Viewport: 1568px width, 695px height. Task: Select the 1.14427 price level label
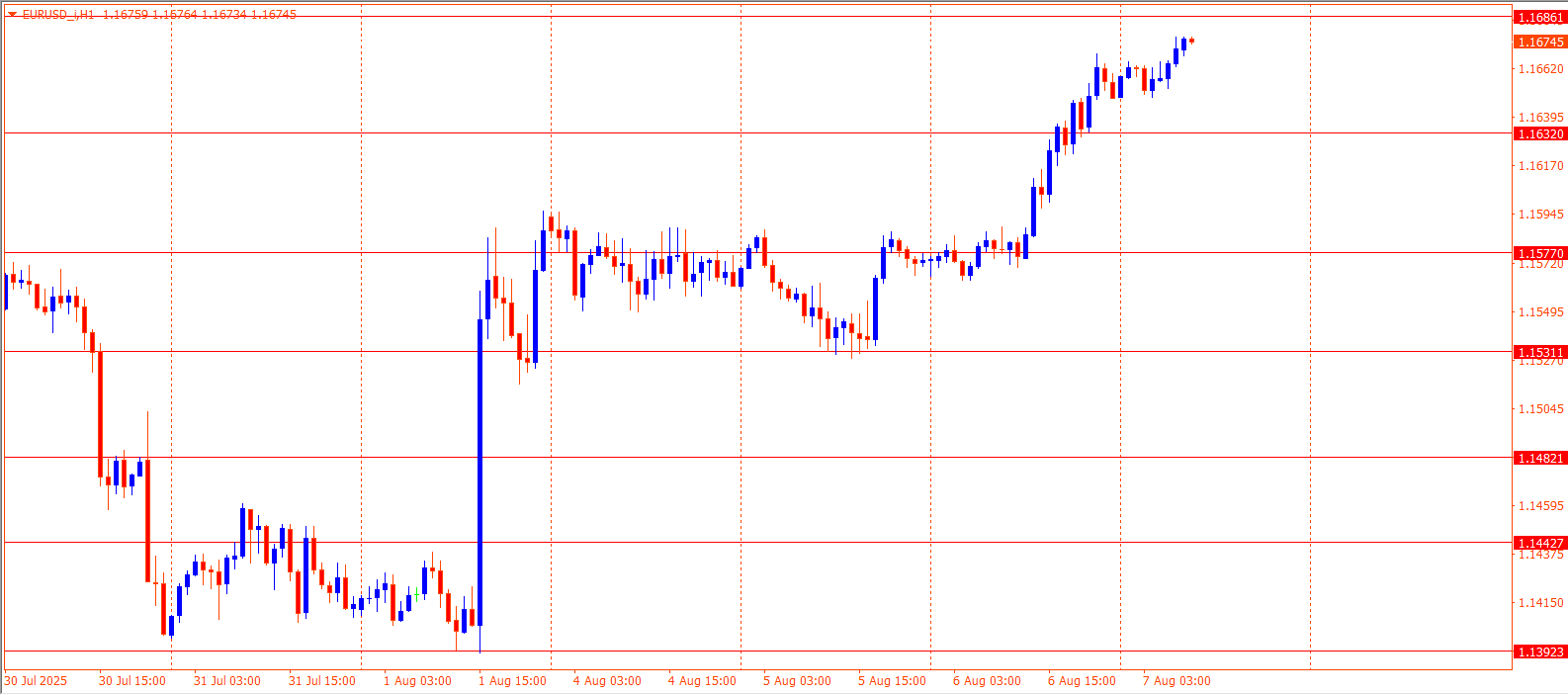(1540, 543)
